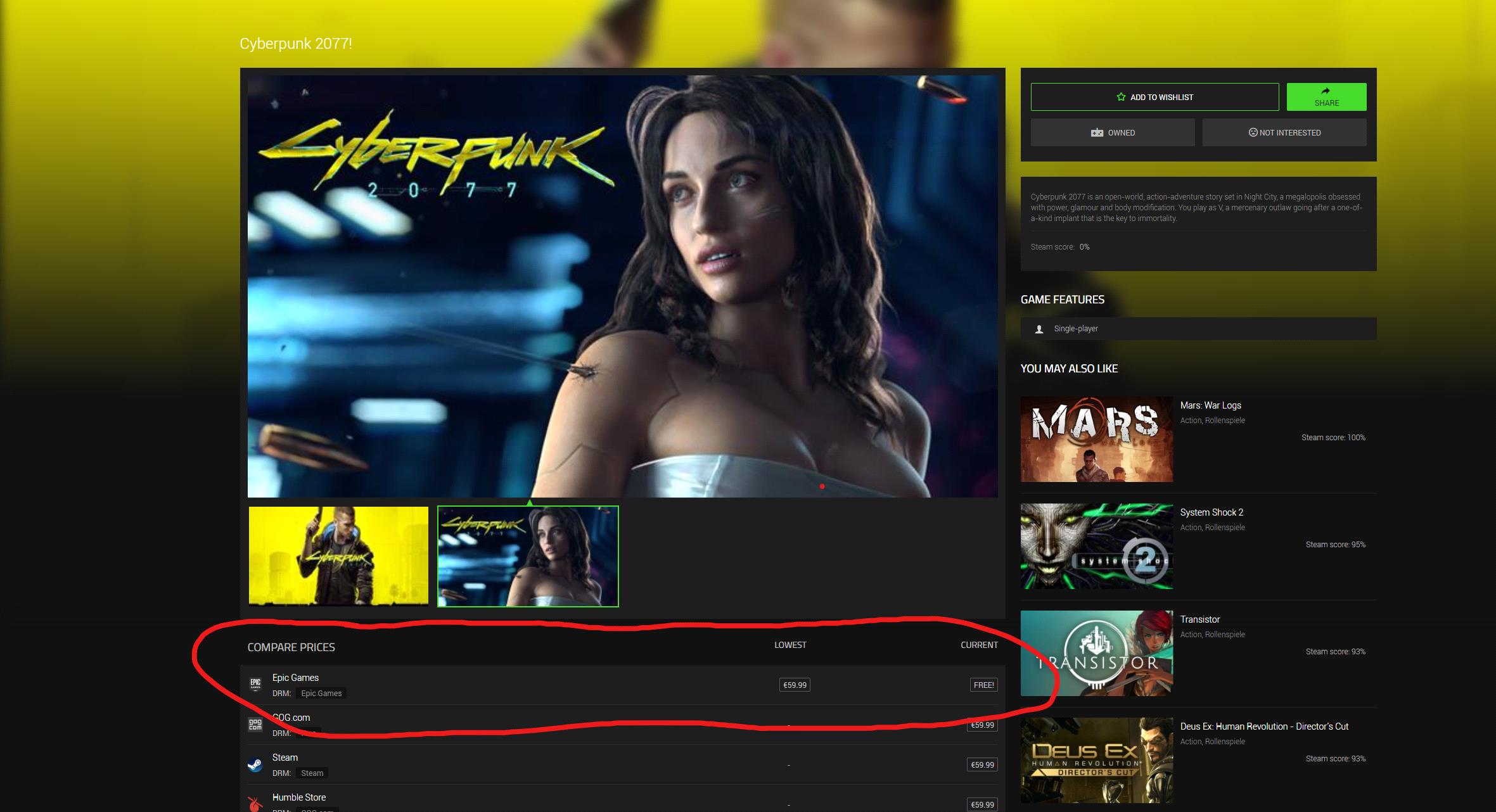The height and width of the screenshot is (812, 1496).
Task: Open the Transistor game link
Action: coord(1199,619)
